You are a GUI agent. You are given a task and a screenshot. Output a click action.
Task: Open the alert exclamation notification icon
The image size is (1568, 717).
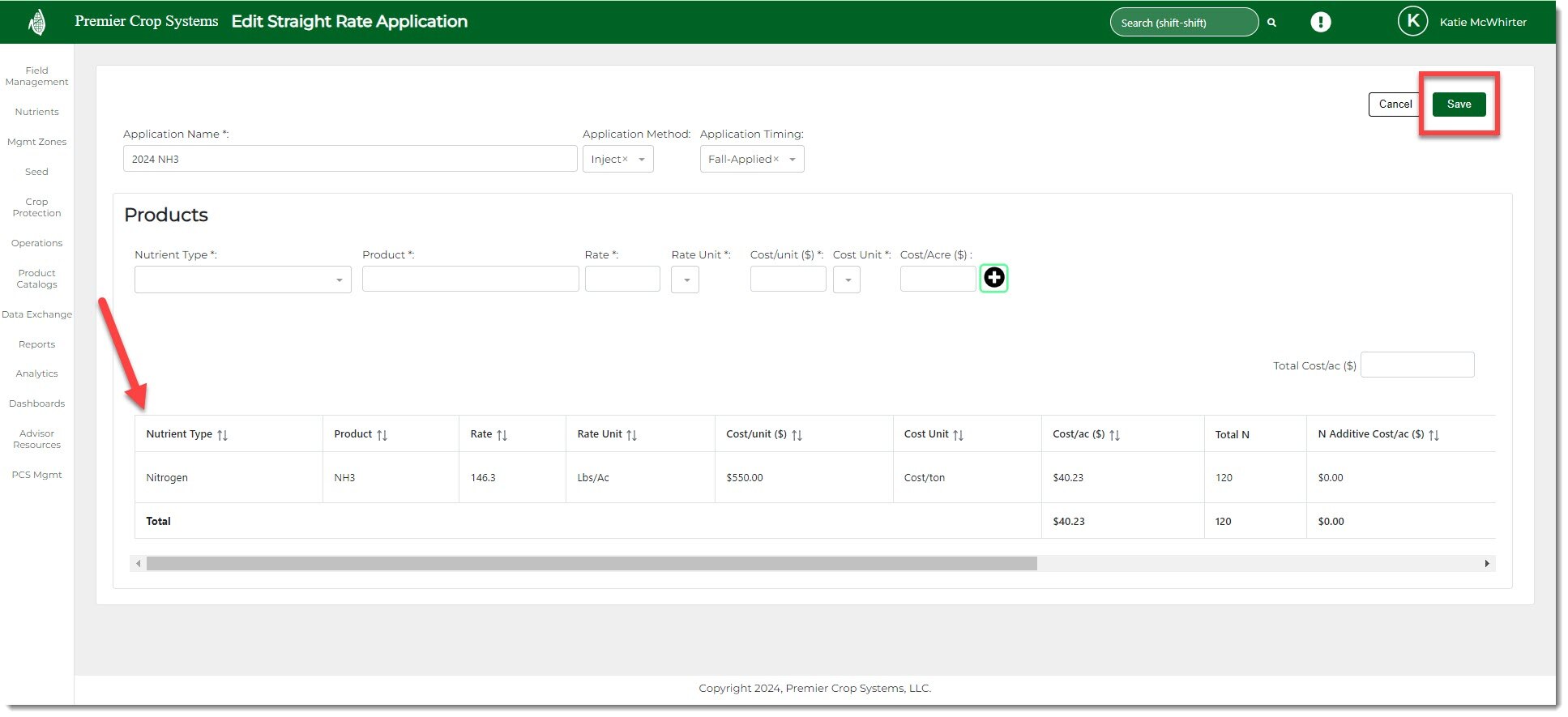(x=1320, y=22)
